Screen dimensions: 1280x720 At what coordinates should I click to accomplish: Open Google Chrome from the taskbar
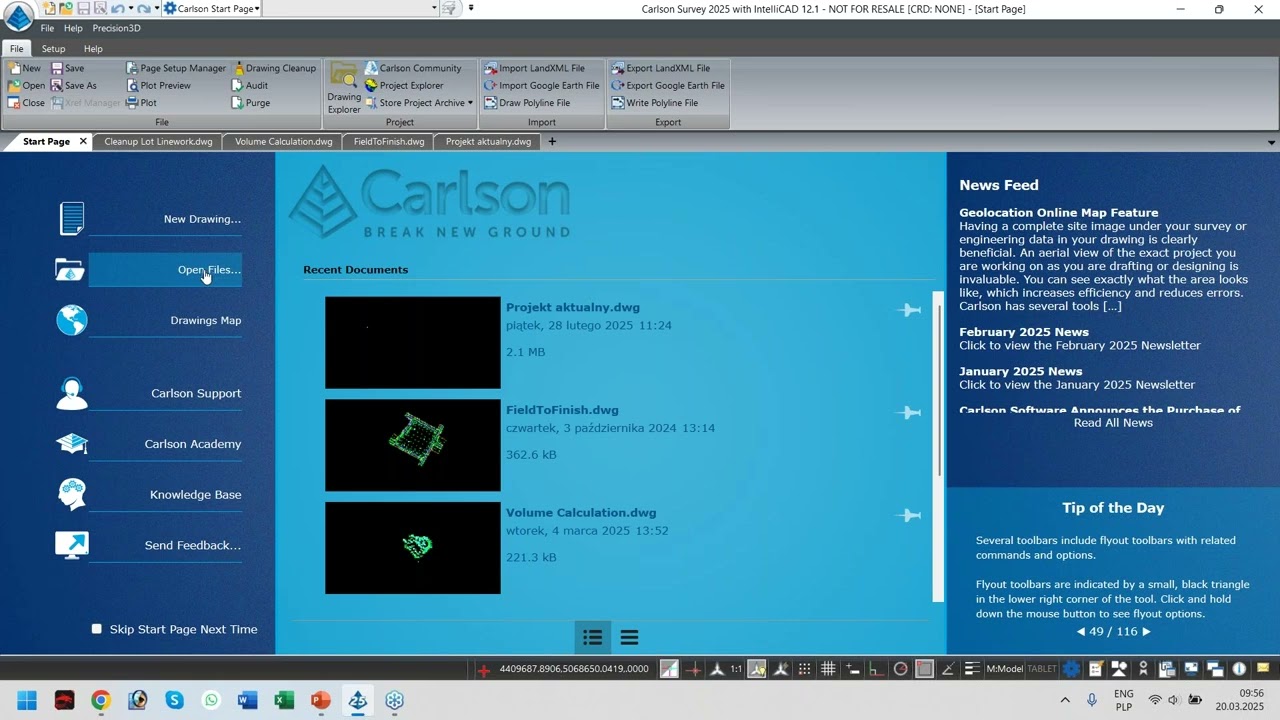pyautogui.click(x=101, y=700)
